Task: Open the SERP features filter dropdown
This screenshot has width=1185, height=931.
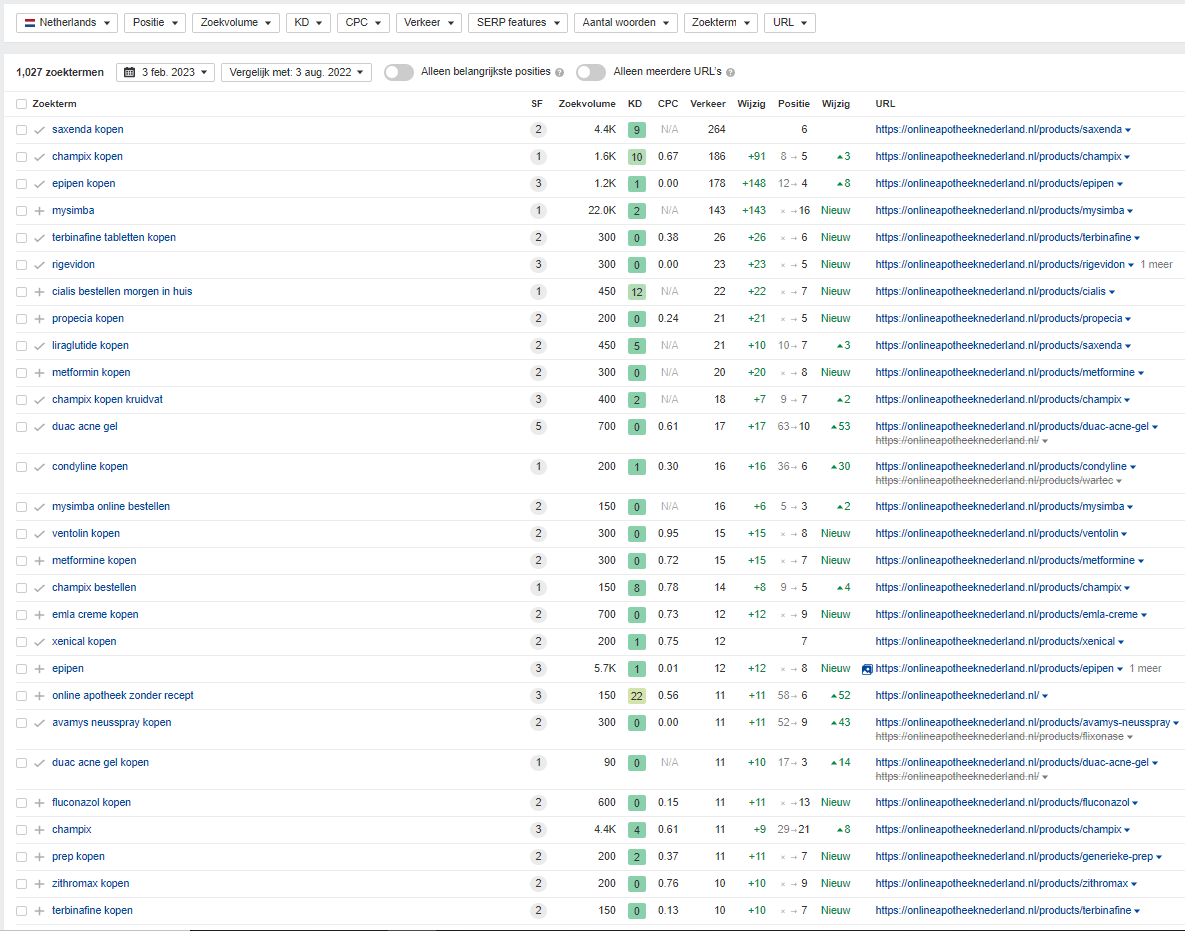Action: 518,23
